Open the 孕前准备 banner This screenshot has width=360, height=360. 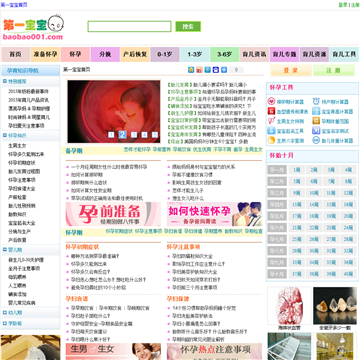pyautogui.click(x=113, y=214)
